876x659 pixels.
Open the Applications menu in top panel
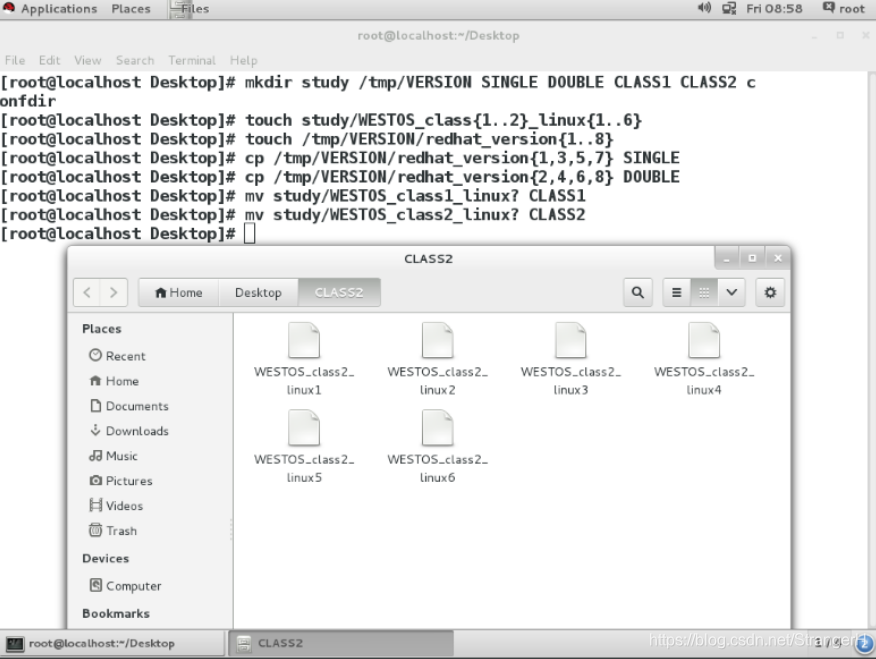59,9
